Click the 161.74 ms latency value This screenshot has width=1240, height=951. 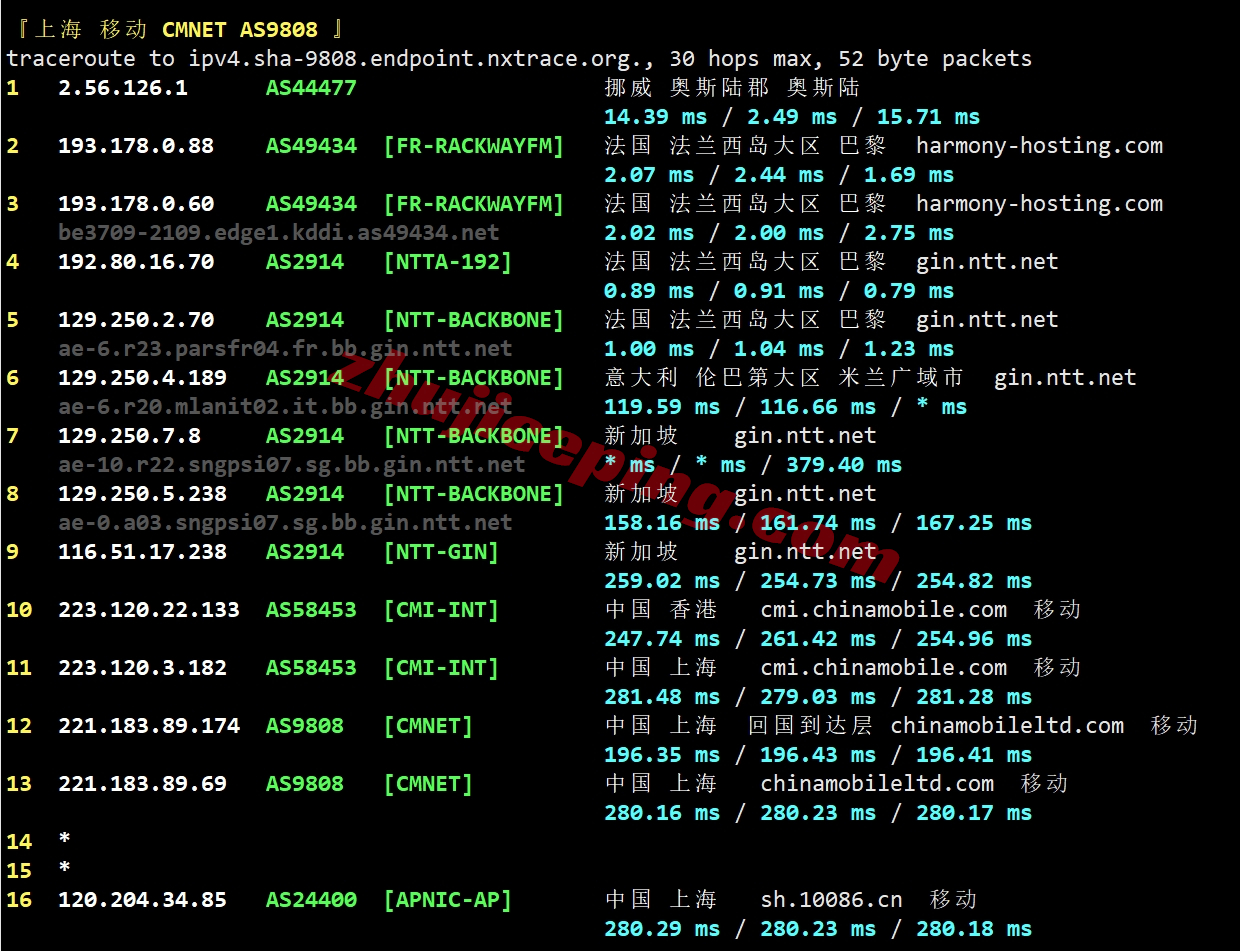[x=818, y=523]
